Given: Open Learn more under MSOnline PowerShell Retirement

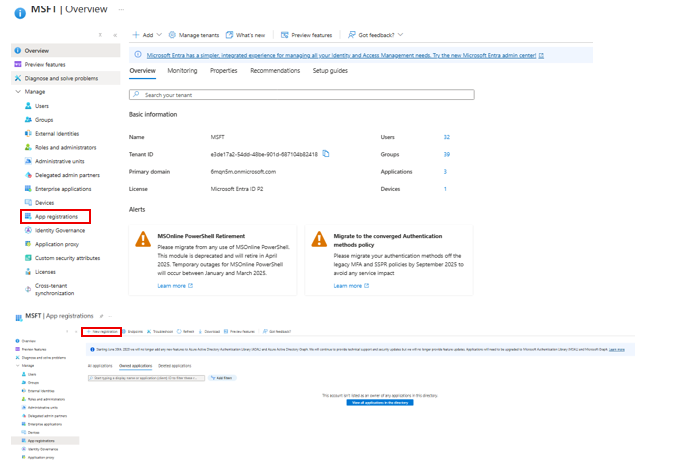Looking at the screenshot, I should coord(175,286).
